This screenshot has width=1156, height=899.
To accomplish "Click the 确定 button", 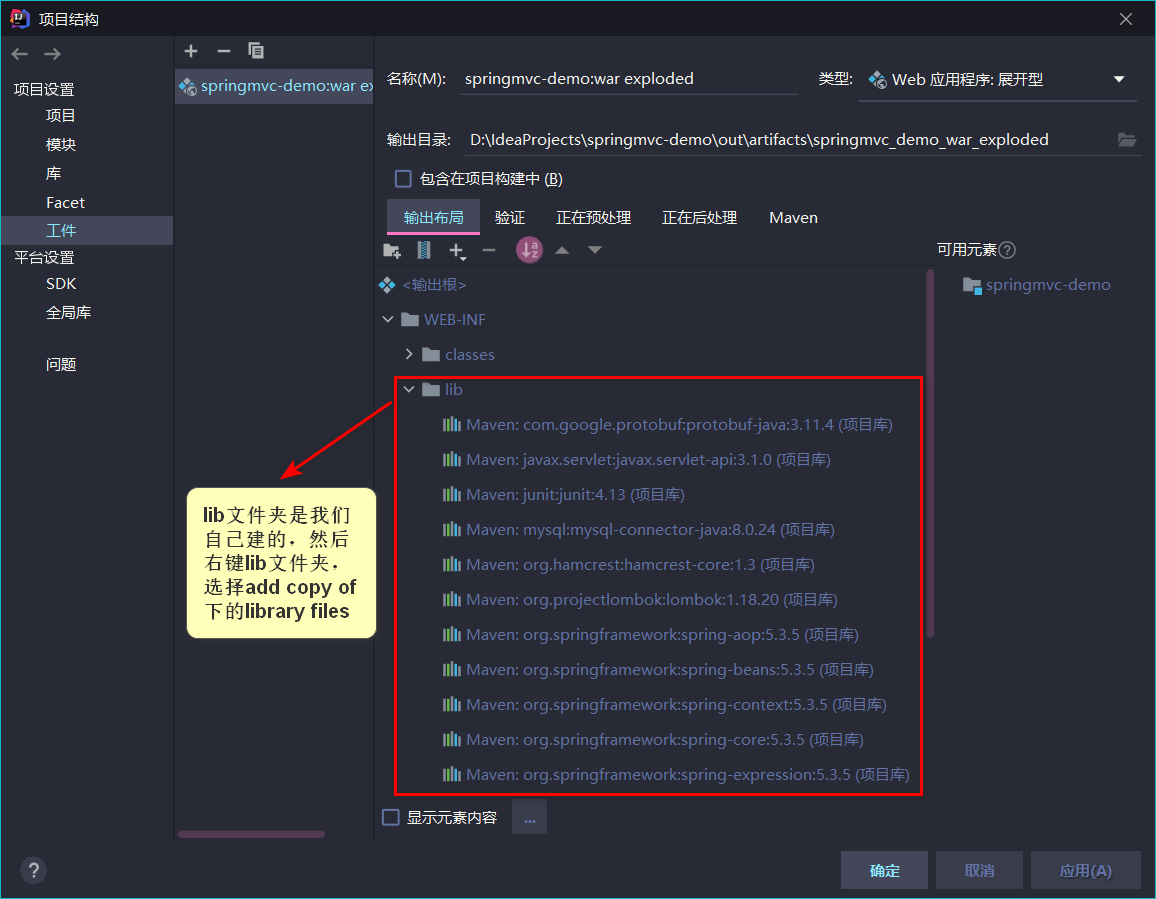I will (885, 870).
